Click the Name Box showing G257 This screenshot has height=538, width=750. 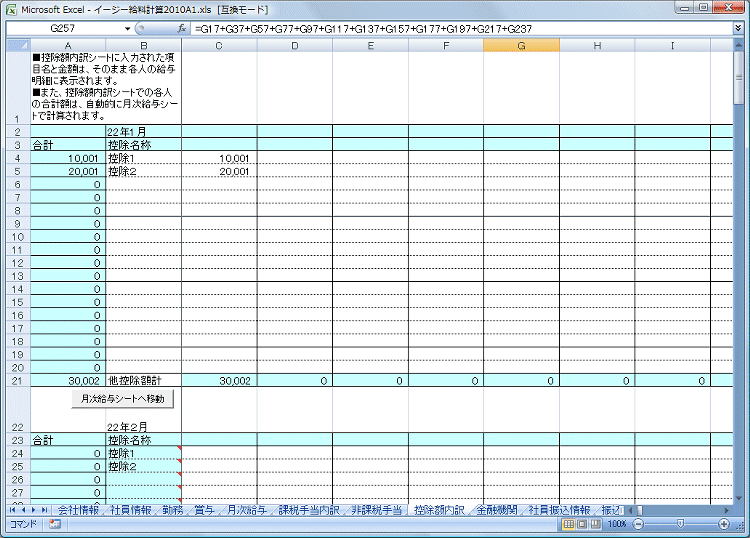click(x=60, y=29)
